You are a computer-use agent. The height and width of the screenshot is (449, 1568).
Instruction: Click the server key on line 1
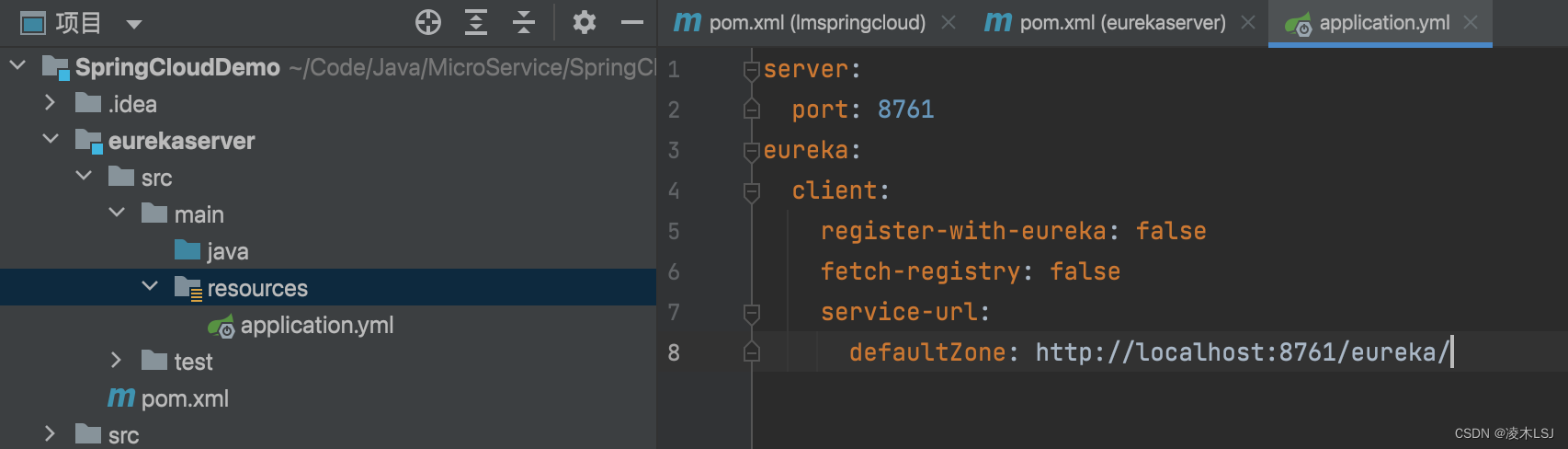pyautogui.click(x=806, y=69)
